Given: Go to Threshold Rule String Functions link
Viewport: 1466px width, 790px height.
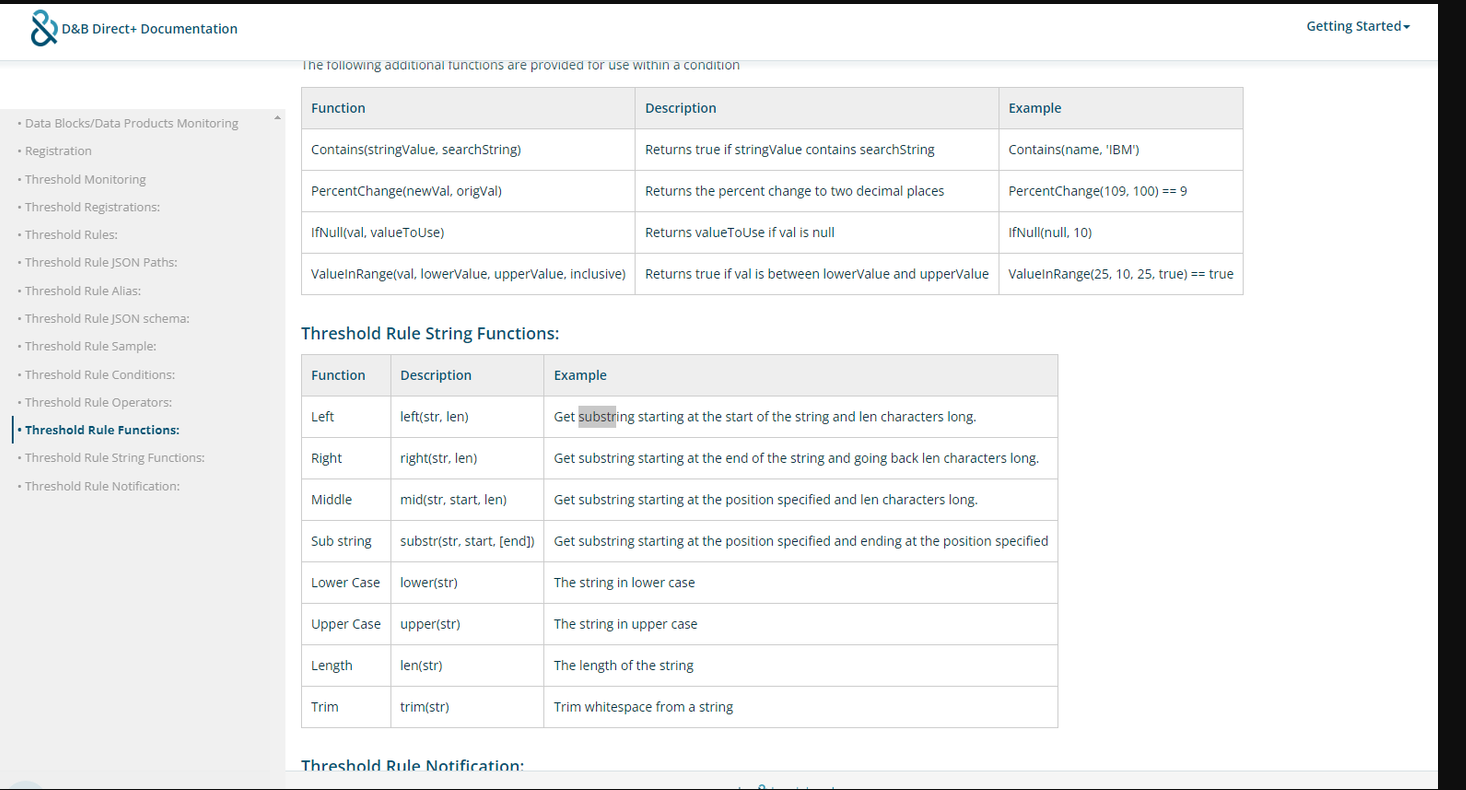Looking at the screenshot, I should point(115,457).
